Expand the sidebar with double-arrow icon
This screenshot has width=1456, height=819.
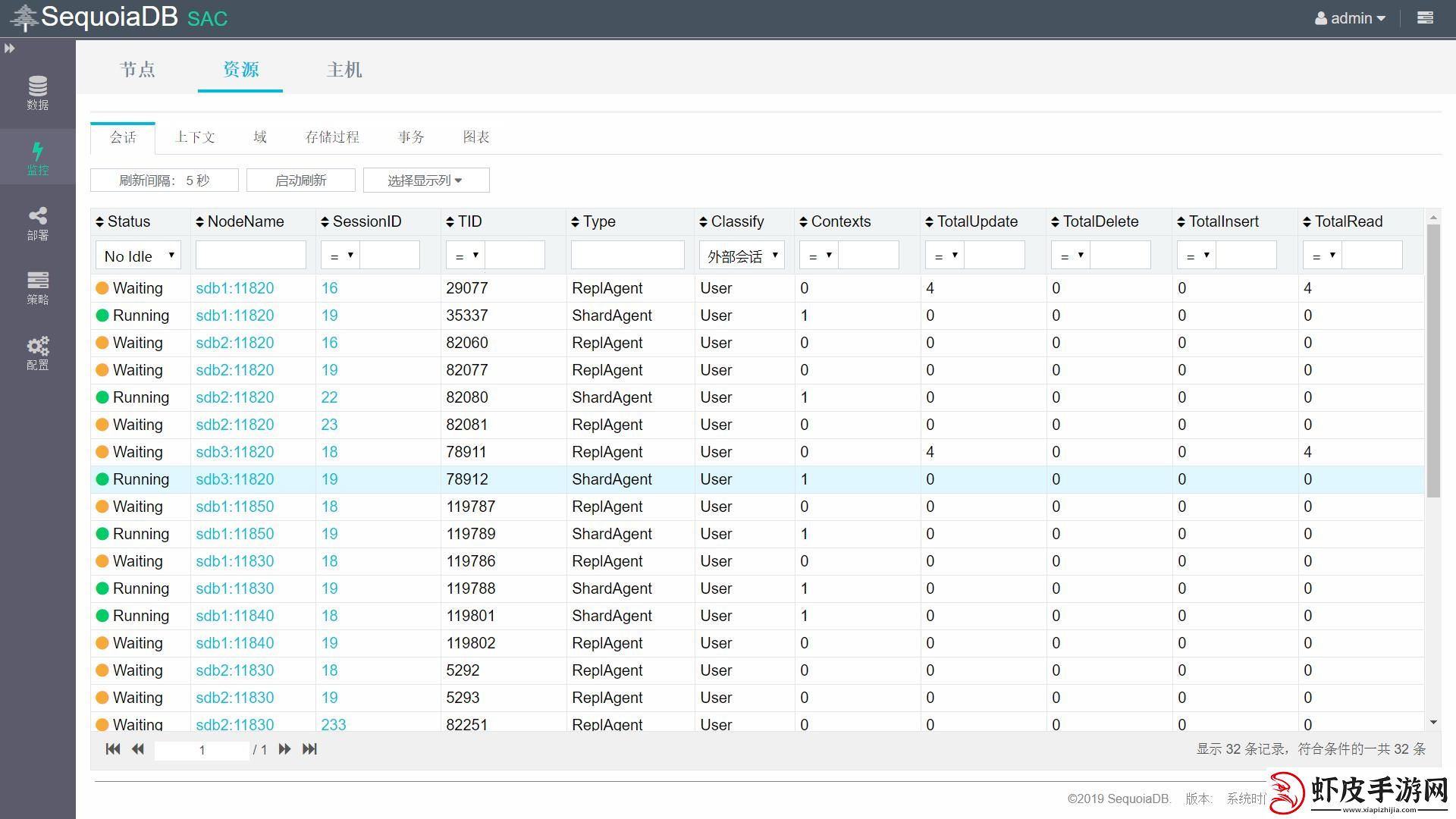[x=9, y=49]
